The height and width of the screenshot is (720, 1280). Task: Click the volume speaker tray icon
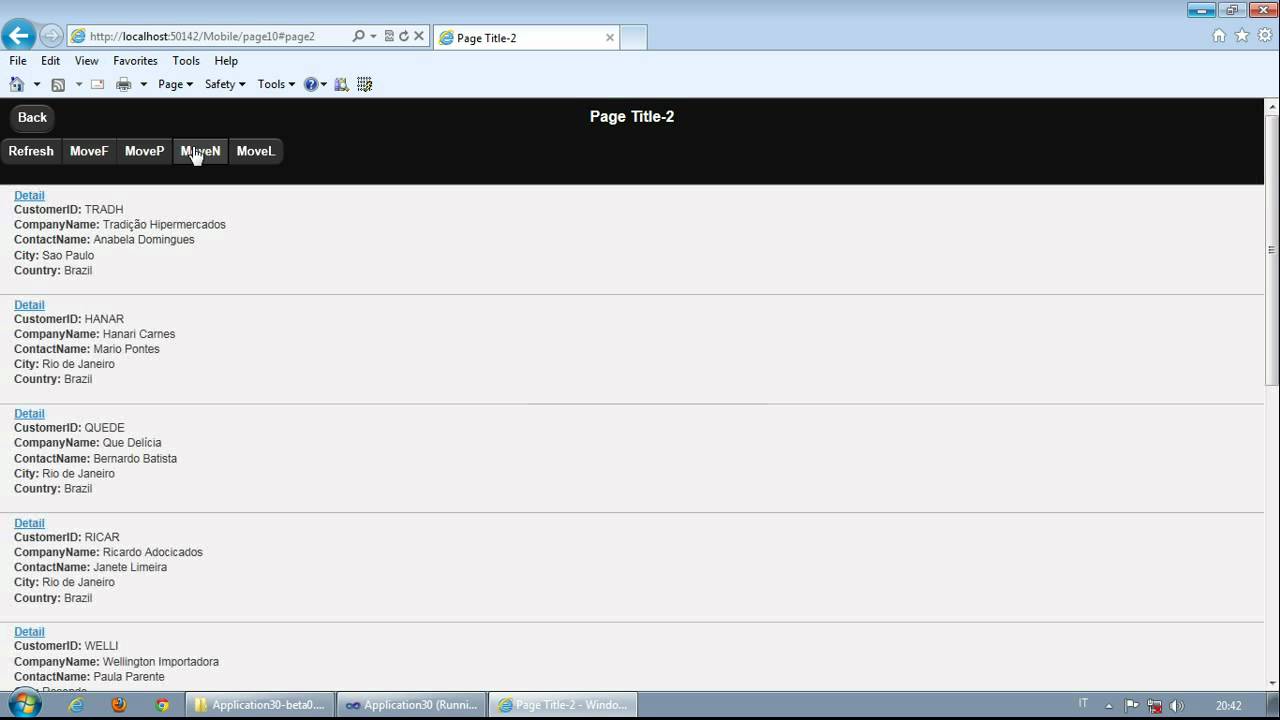(x=1177, y=705)
